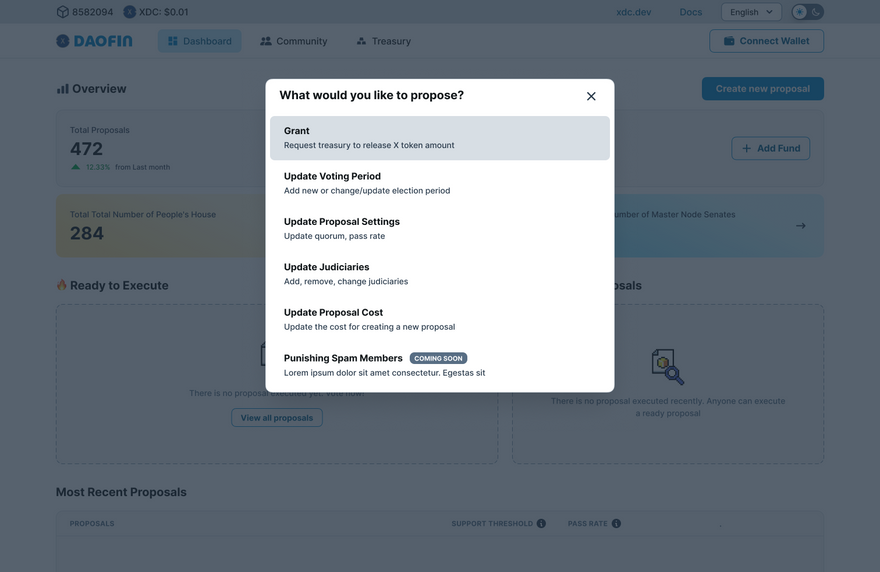The image size is (880, 572).
Task: Open the Community tab
Action: coord(293,41)
